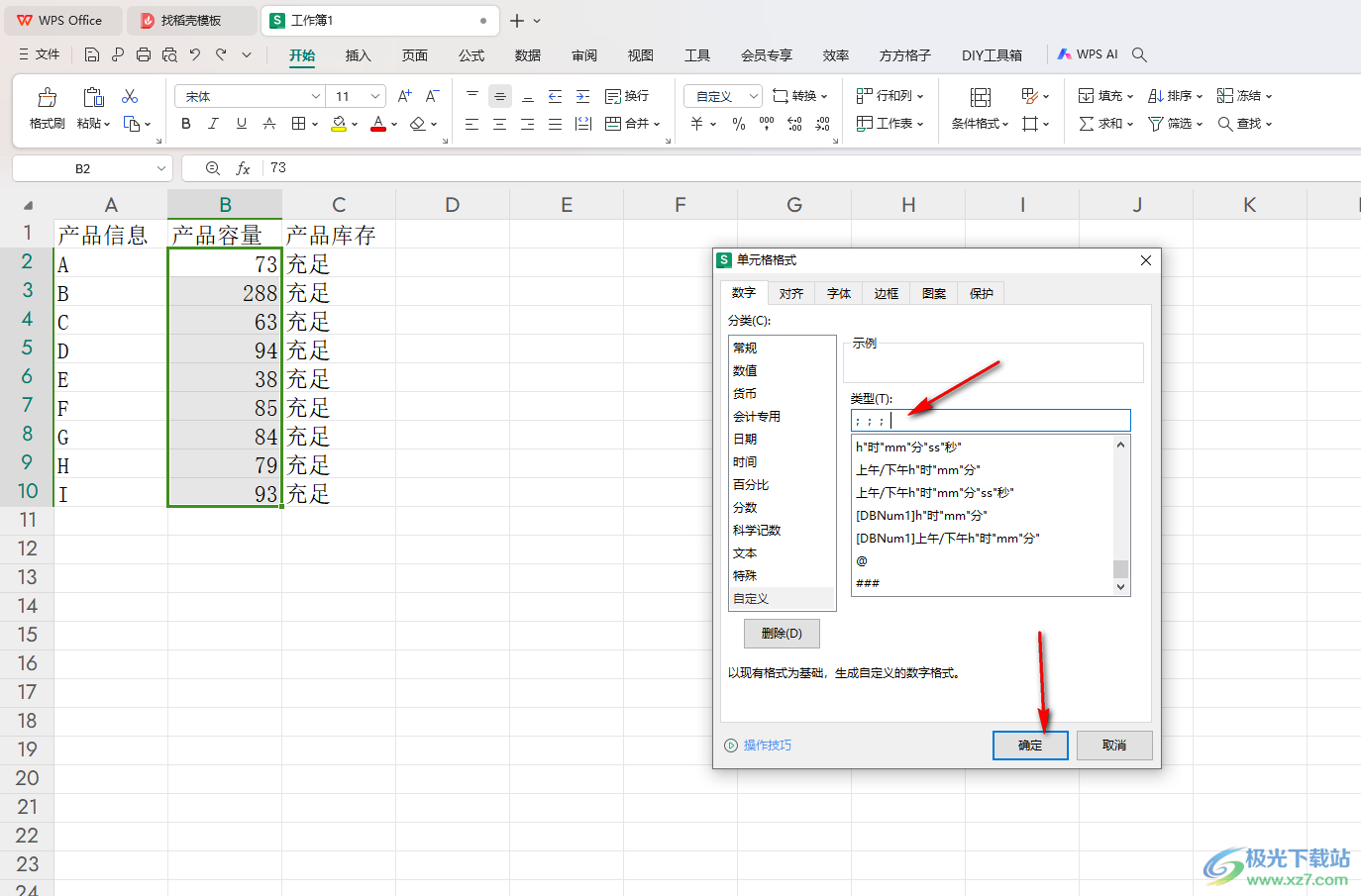The width and height of the screenshot is (1361, 896).
Task: Click the Insert function fx icon
Action: pos(243,168)
